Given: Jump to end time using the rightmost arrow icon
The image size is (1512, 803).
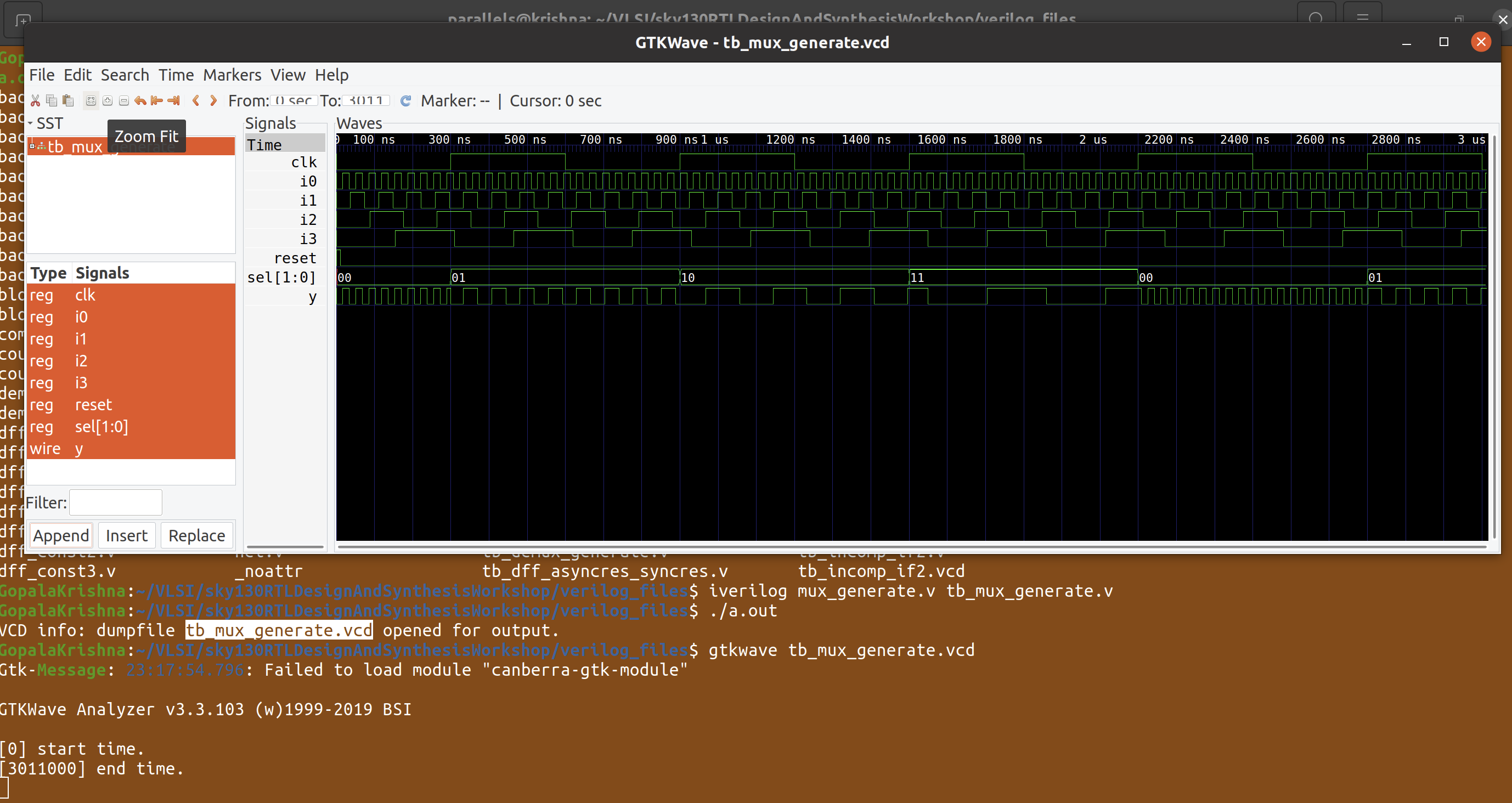Looking at the screenshot, I should click(x=173, y=101).
